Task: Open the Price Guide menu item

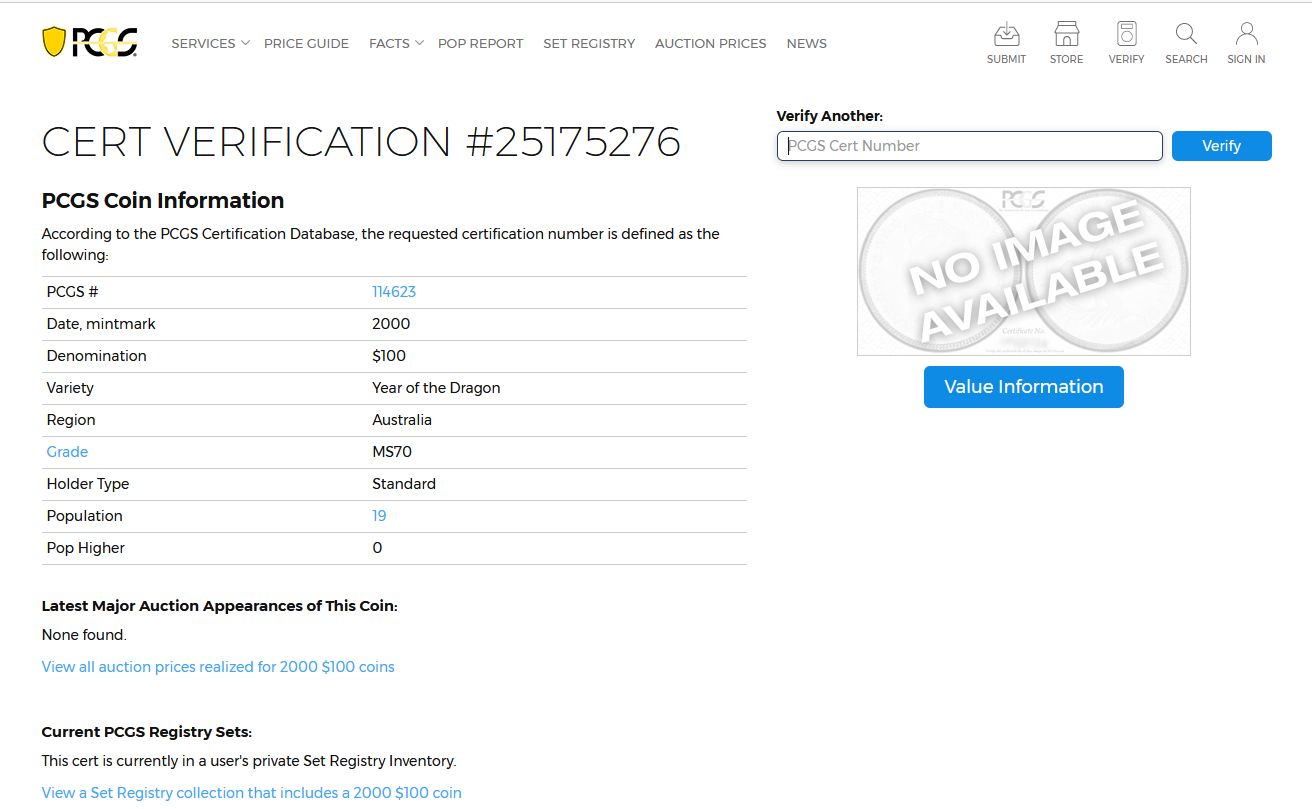Action: (x=306, y=43)
